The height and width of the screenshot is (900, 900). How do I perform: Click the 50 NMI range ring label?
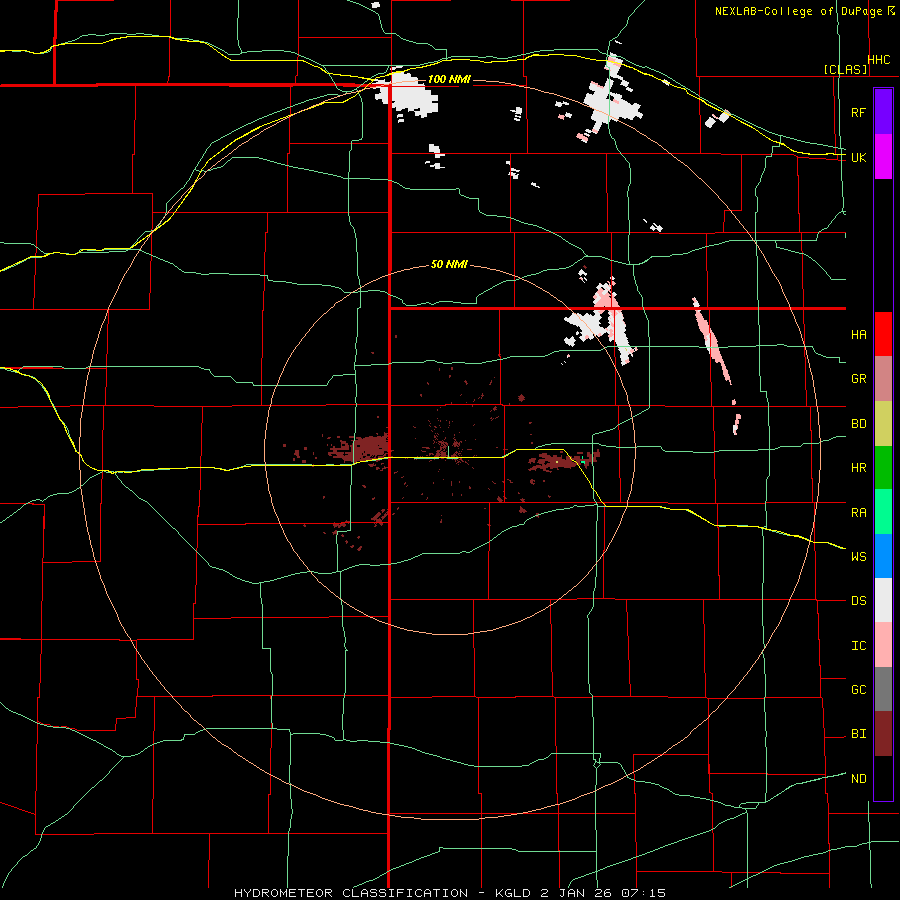coord(449,265)
